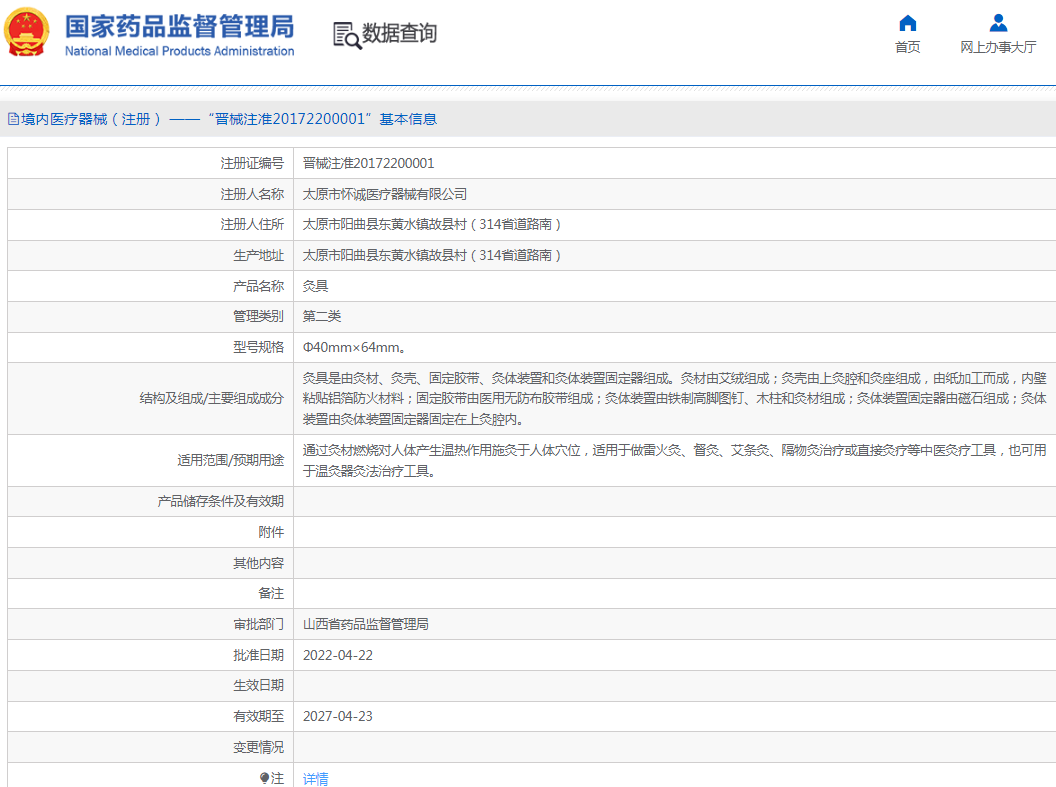The image size is (1056, 787).
Task: Select the 第二类 category value
Action: [x=322, y=316]
